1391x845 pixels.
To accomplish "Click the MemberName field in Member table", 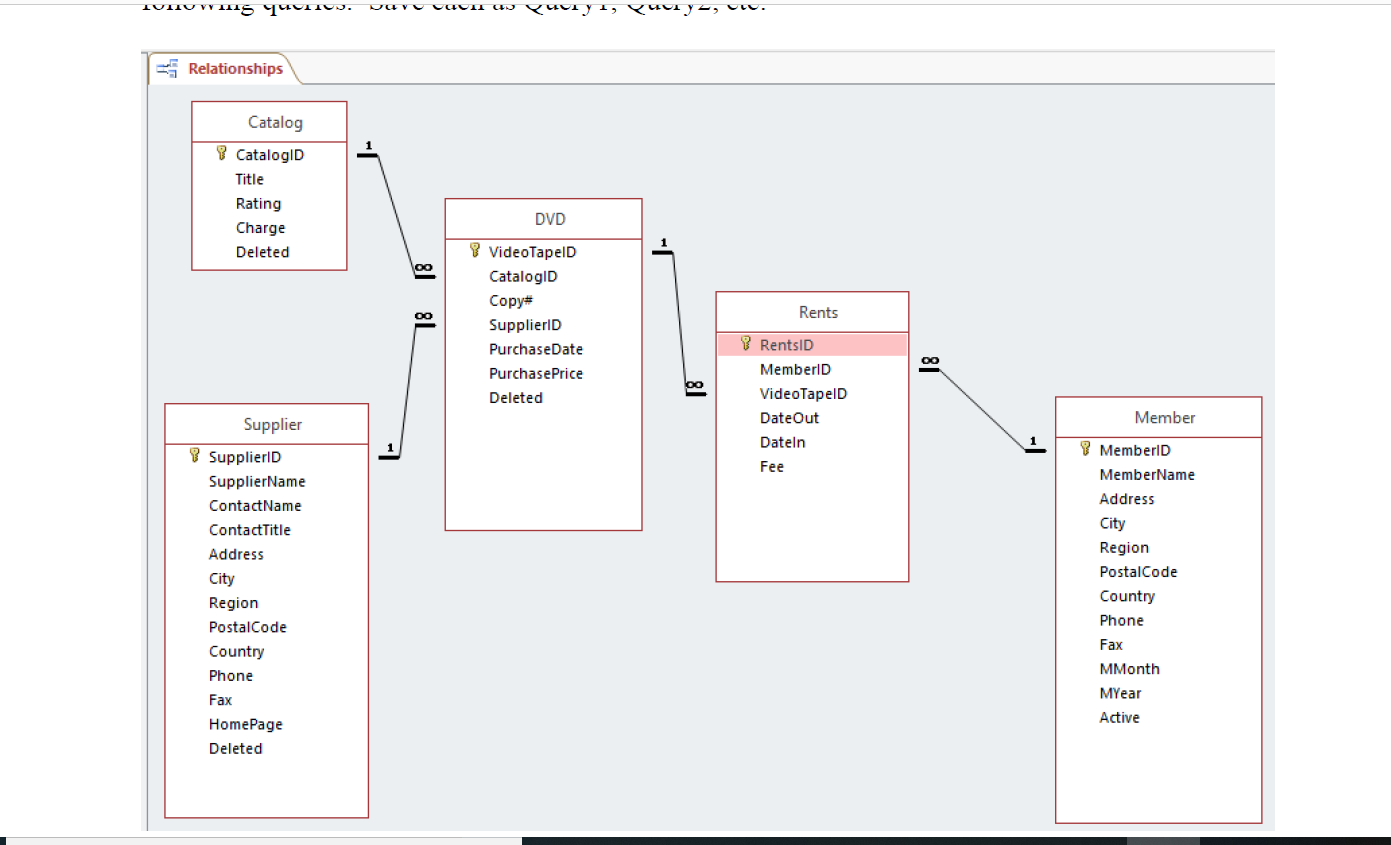I will [1147, 474].
